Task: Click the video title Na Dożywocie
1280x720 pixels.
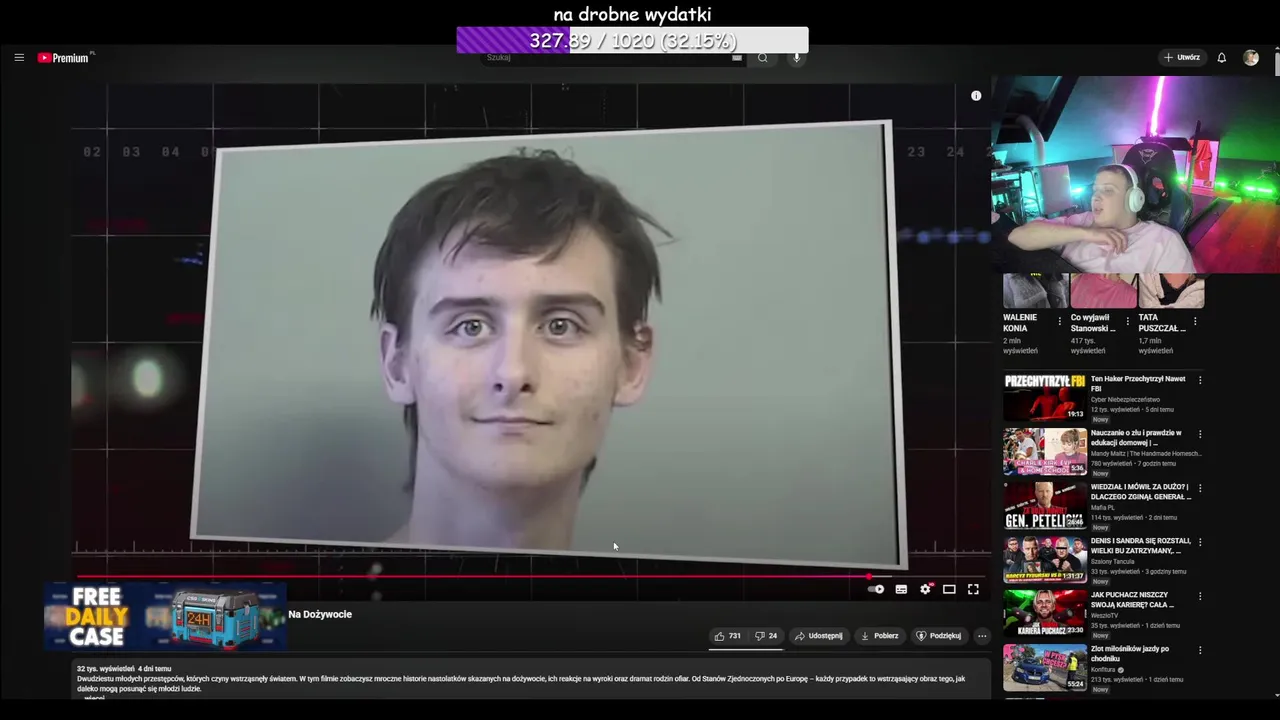Action: (x=320, y=615)
